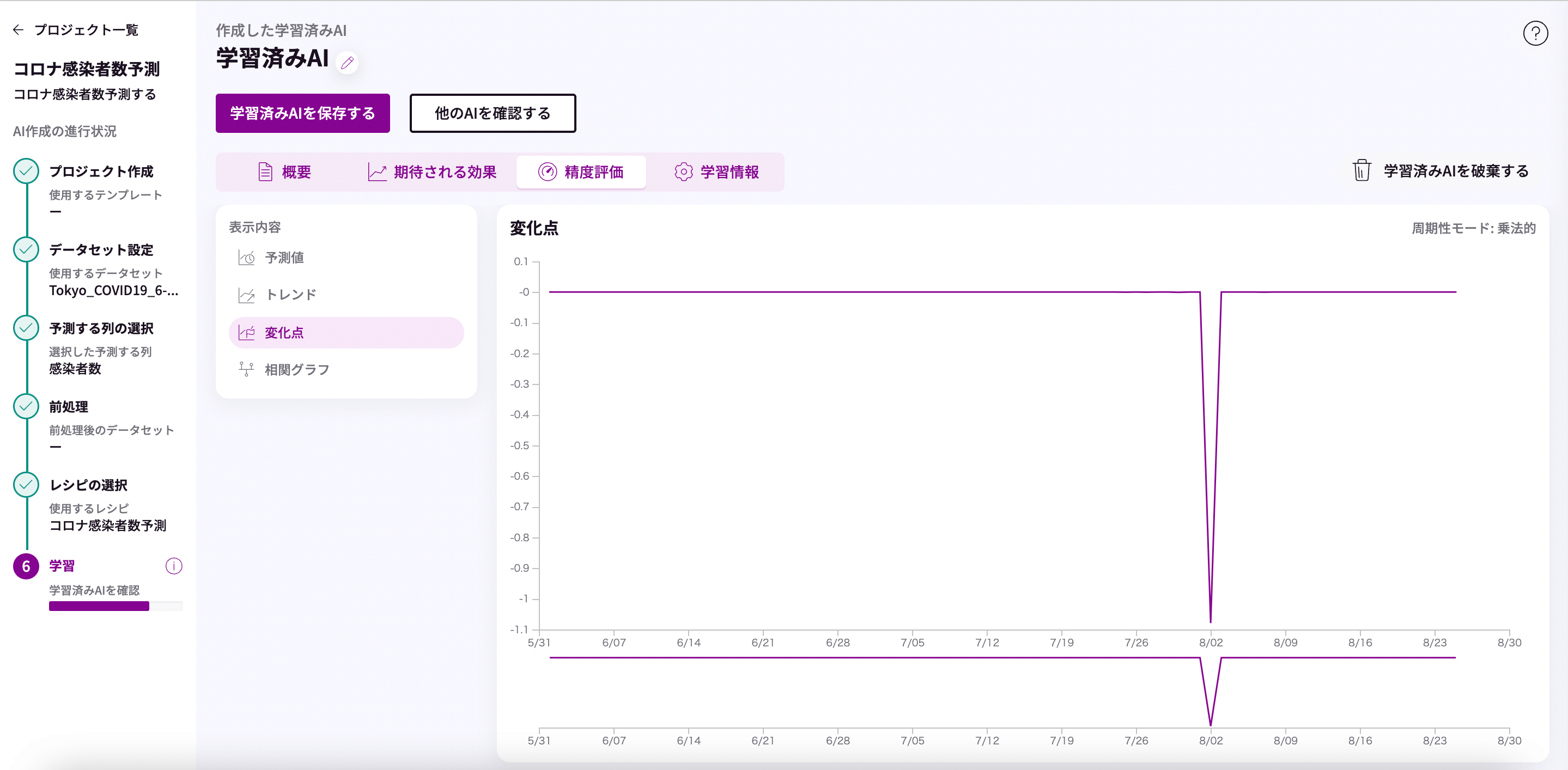The image size is (1568, 770).
Task: Show トレンド in display content
Action: (x=347, y=295)
